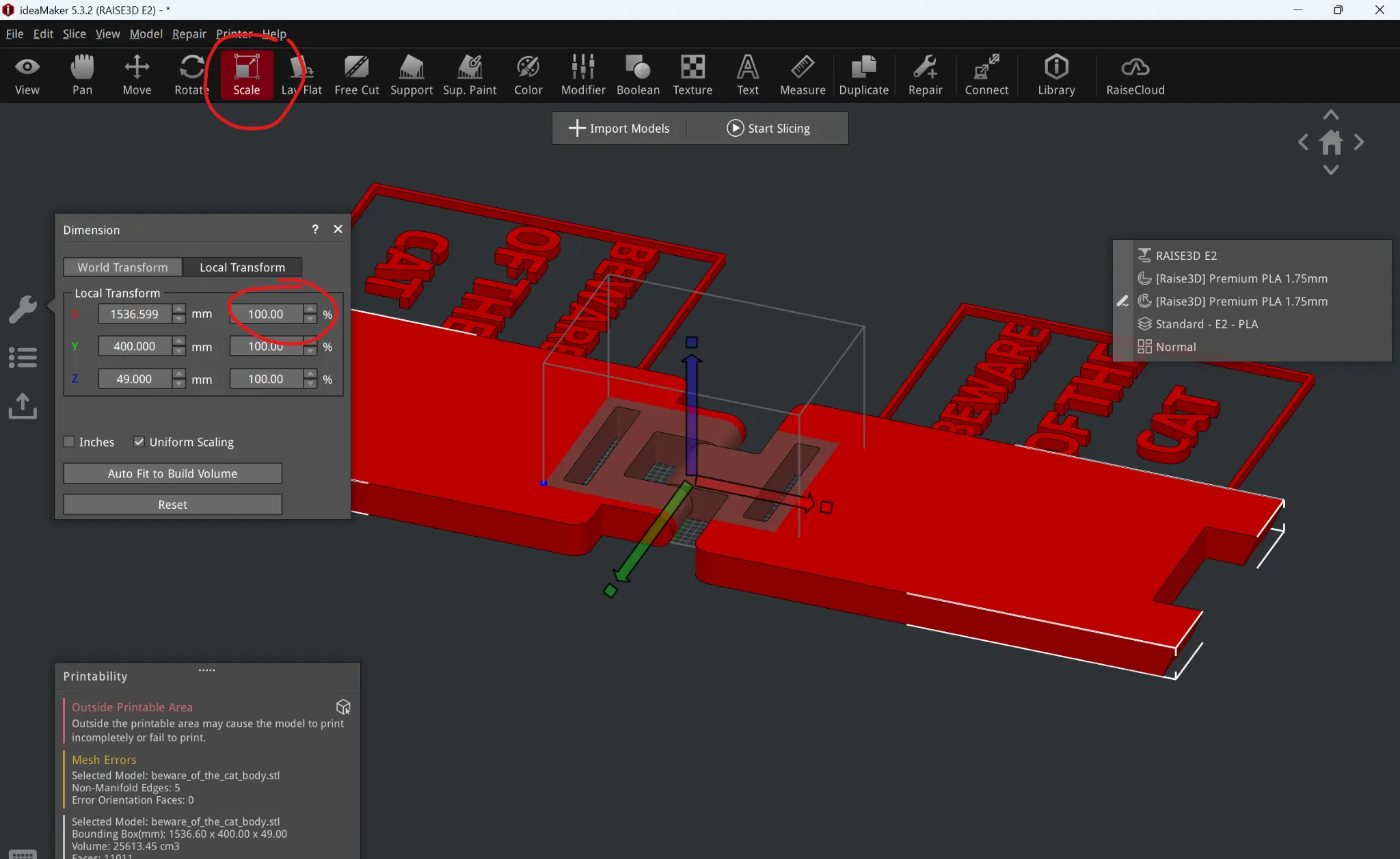Screen dimensions: 1400x859
Task: Open the model list sidebar icon
Action: tap(23, 357)
